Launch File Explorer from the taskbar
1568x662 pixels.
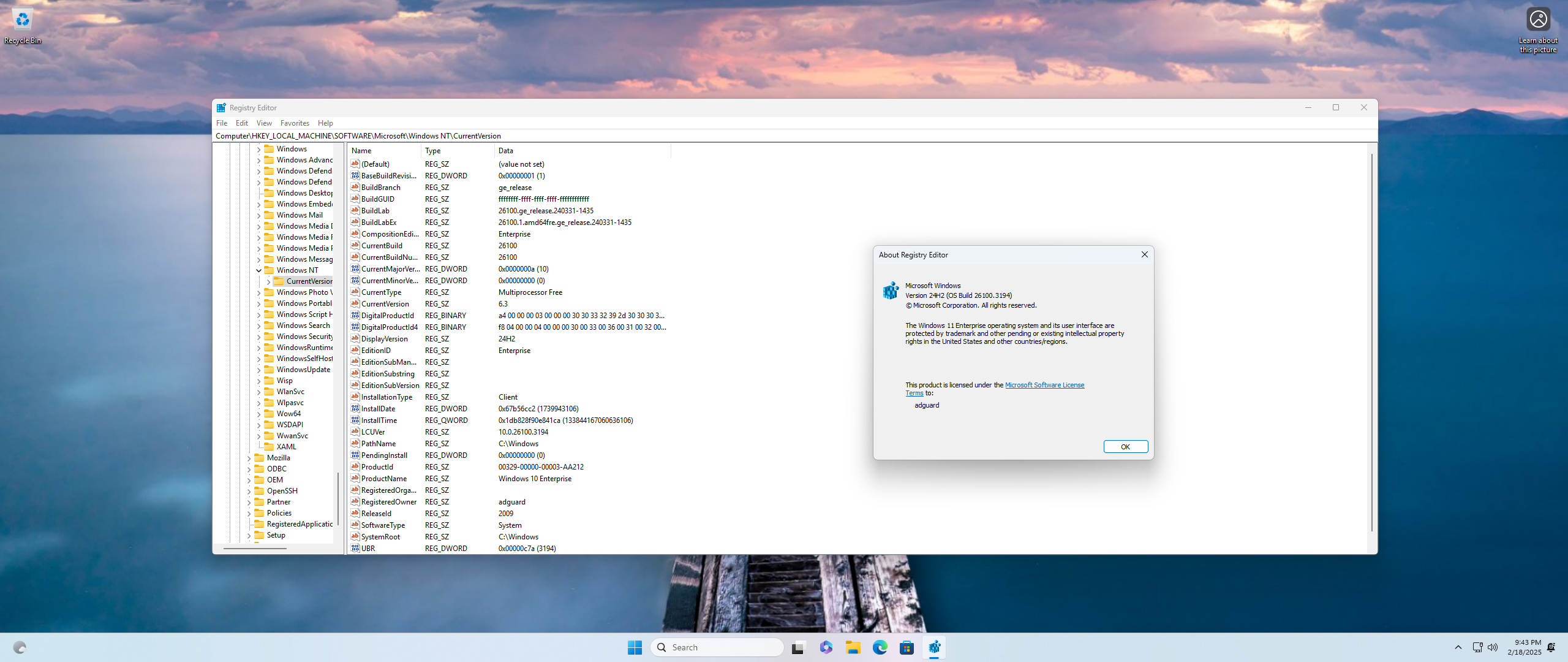click(853, 647)
